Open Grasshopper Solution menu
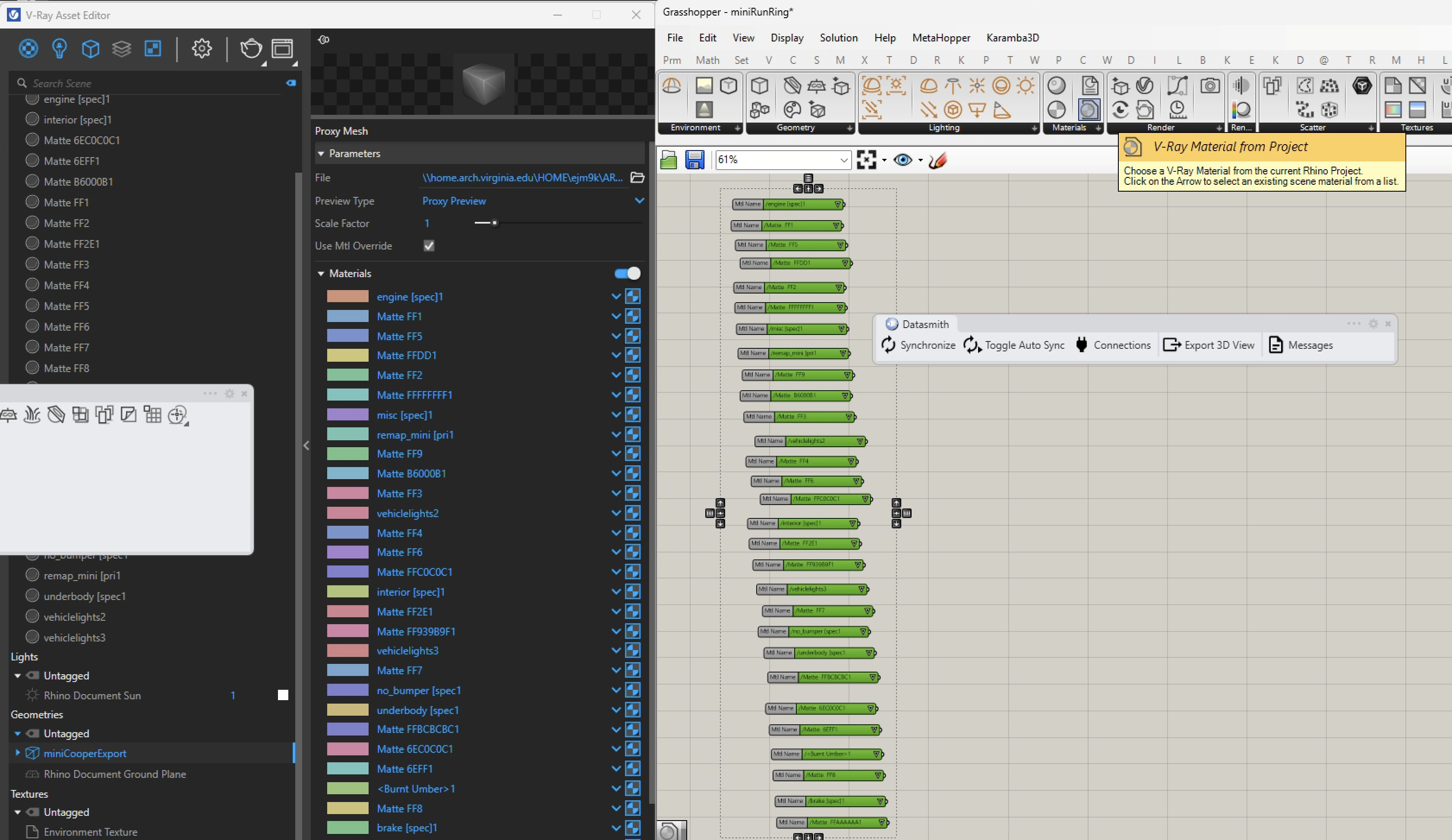The image size is (1452, 840). (x=838, y=38)
